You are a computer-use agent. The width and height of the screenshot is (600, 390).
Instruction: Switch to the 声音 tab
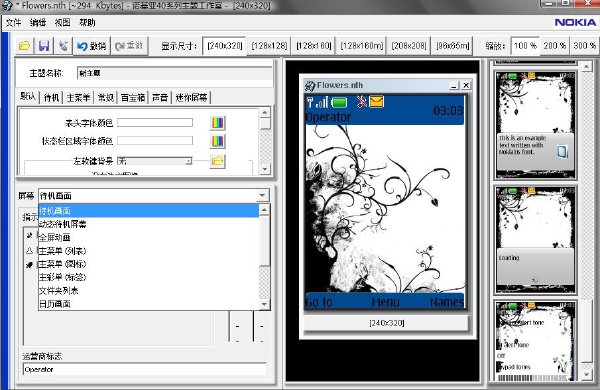click(160, 98)
